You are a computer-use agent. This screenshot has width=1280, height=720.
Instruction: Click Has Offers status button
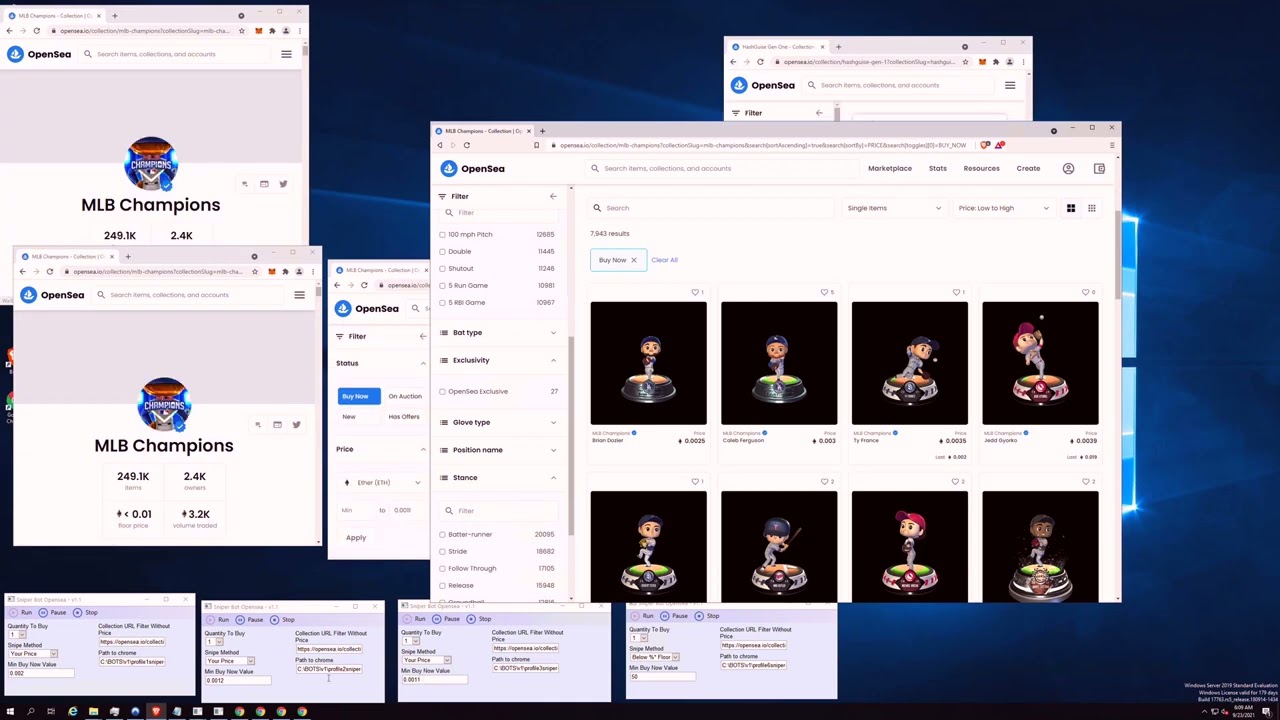pyautogui.click(x=404, y=416)
